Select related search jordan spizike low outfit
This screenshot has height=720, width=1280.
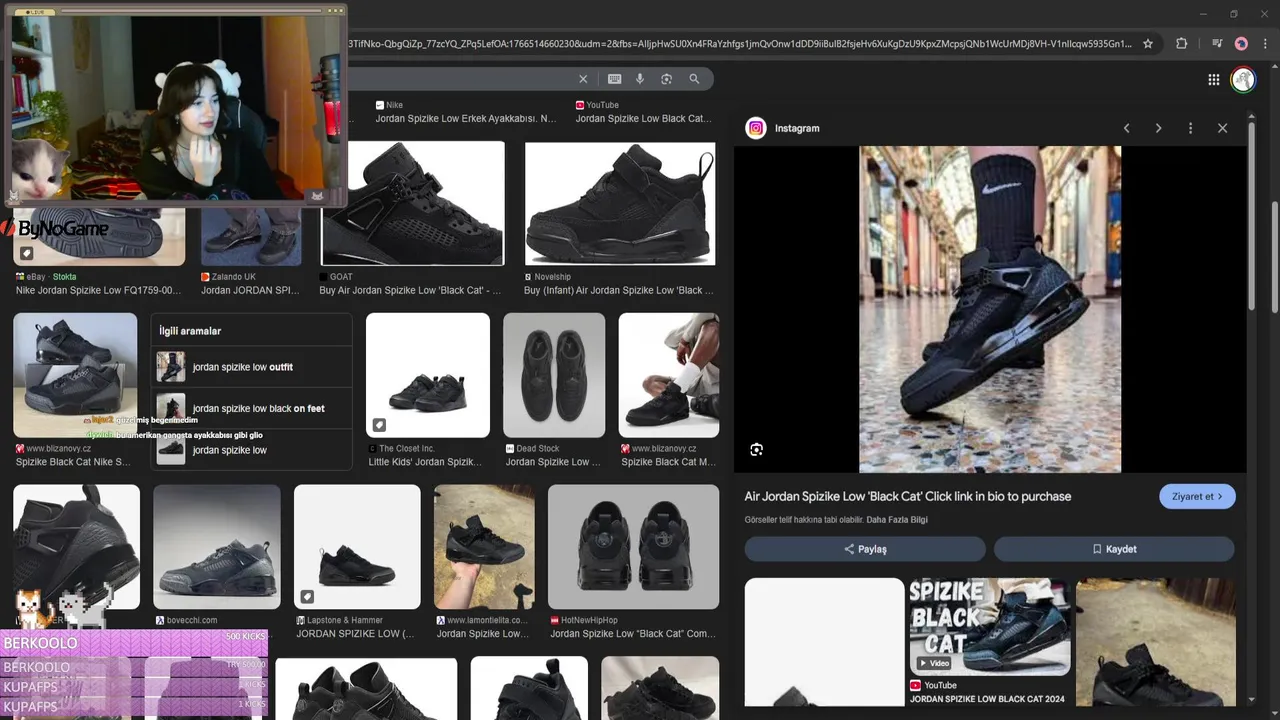tap(252, 367)
